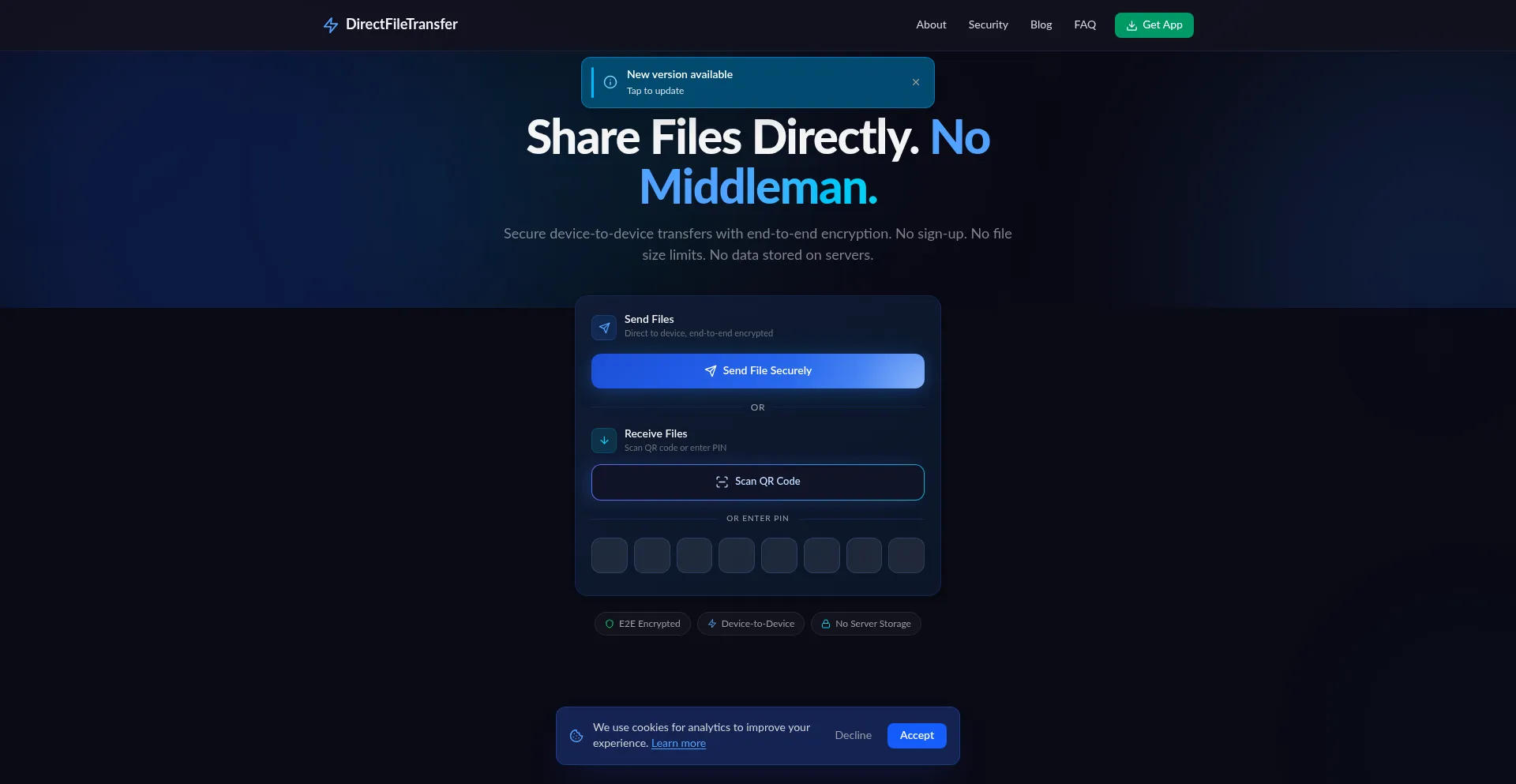This screenshot has width=1516, height=784.
Task: Navigate to FAQ
Action: tap(1085, 25)
